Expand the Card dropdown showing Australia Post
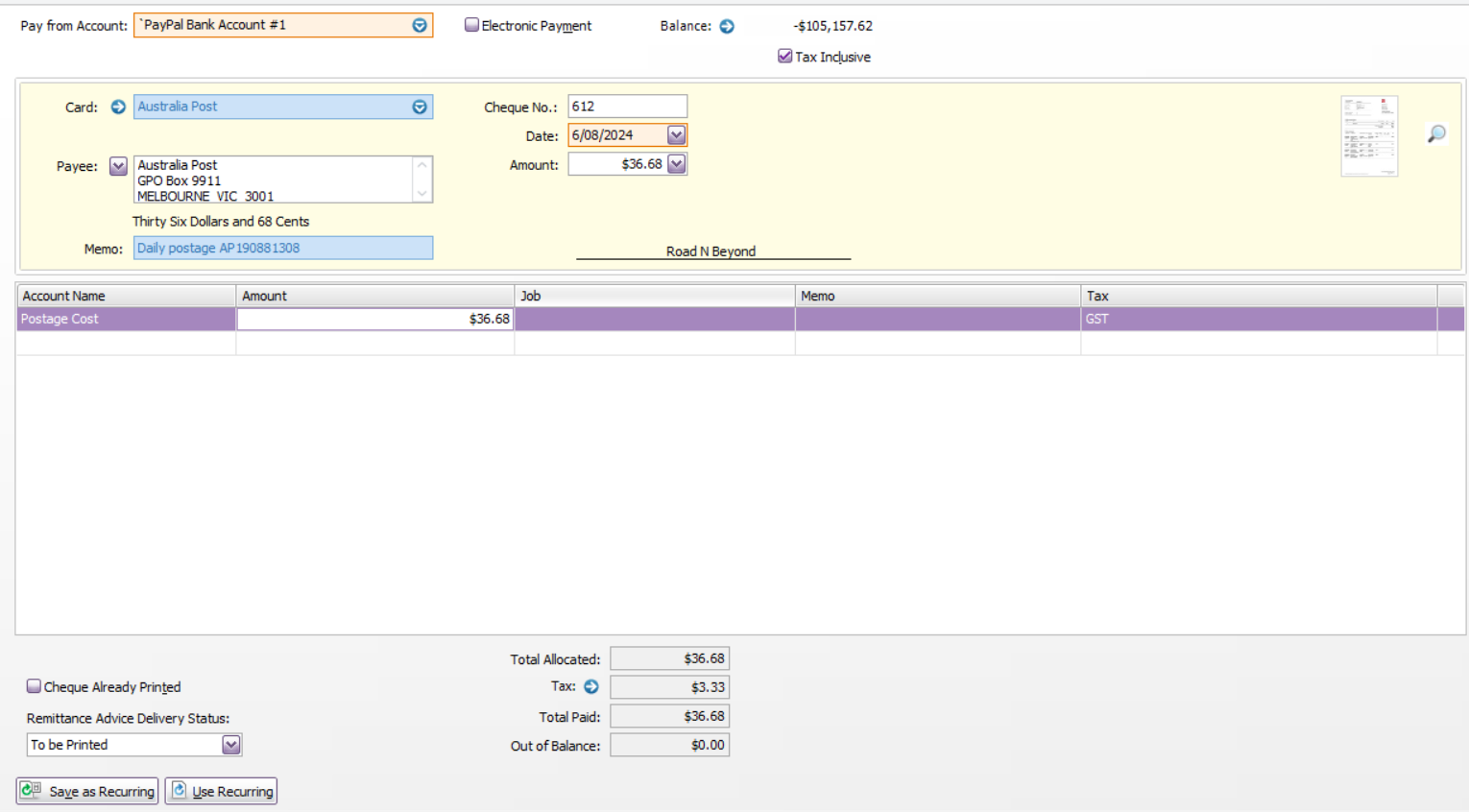 coord(420,107)
